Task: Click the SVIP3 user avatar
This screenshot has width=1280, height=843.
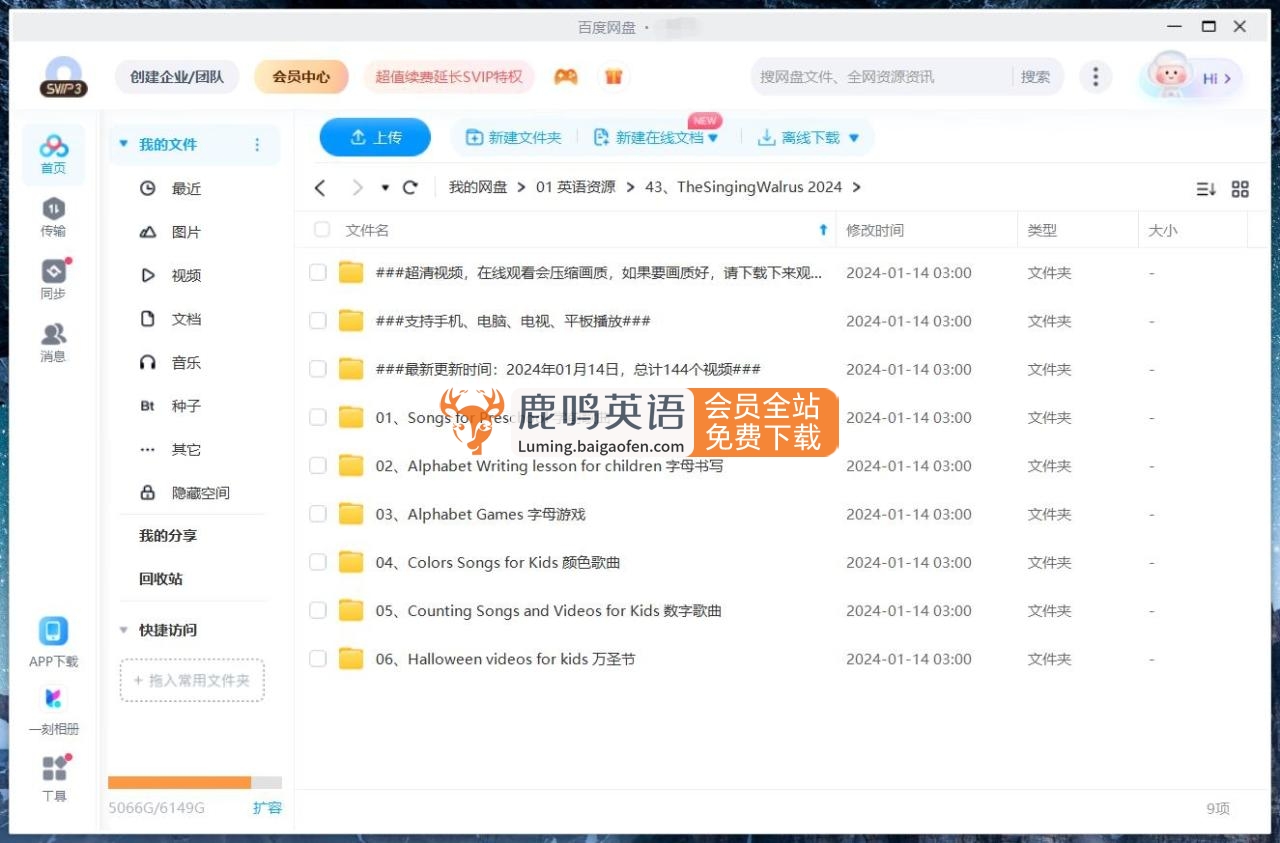Action: (64, 77)
